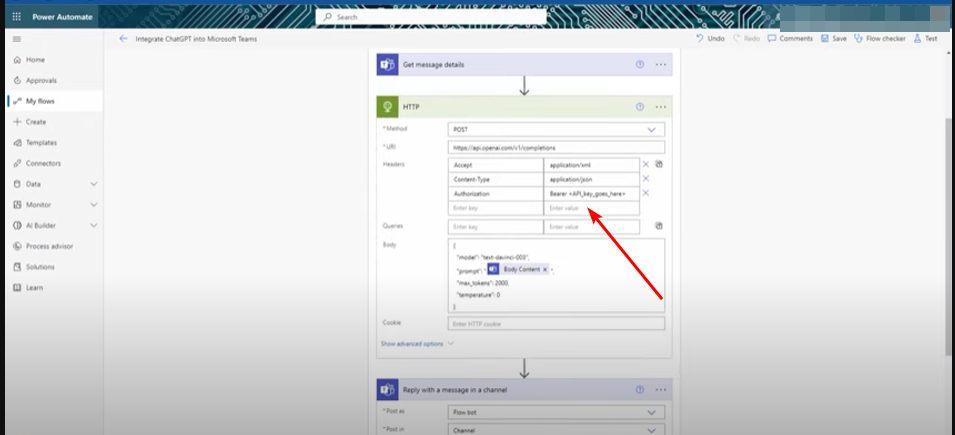Click the Monitor icon in sidebar

coord(17,205)
